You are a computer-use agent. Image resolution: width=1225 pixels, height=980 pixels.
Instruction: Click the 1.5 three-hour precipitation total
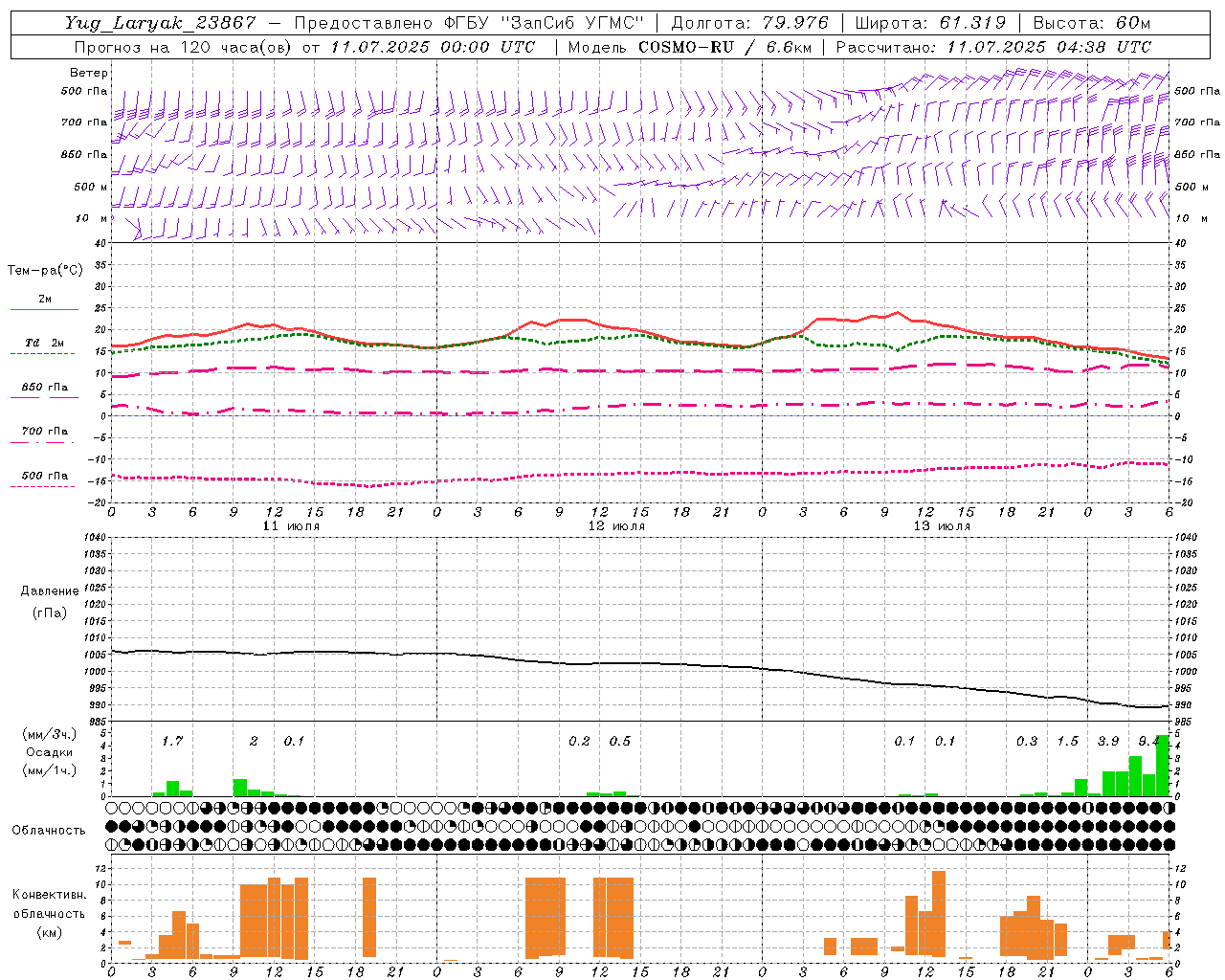(x=1067, y=741)
